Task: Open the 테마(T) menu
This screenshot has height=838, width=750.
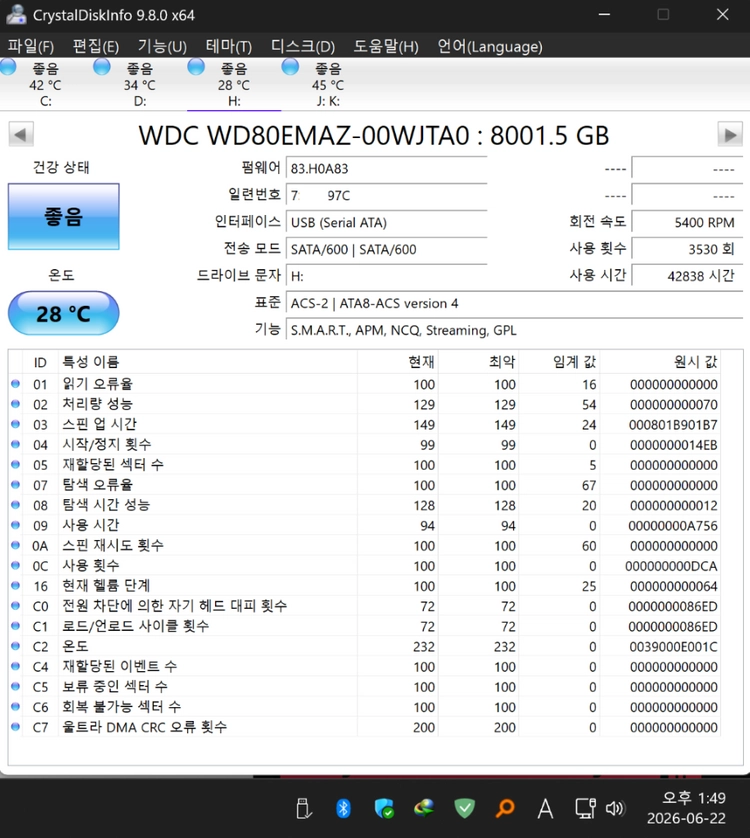Action: tap(228, 46)
